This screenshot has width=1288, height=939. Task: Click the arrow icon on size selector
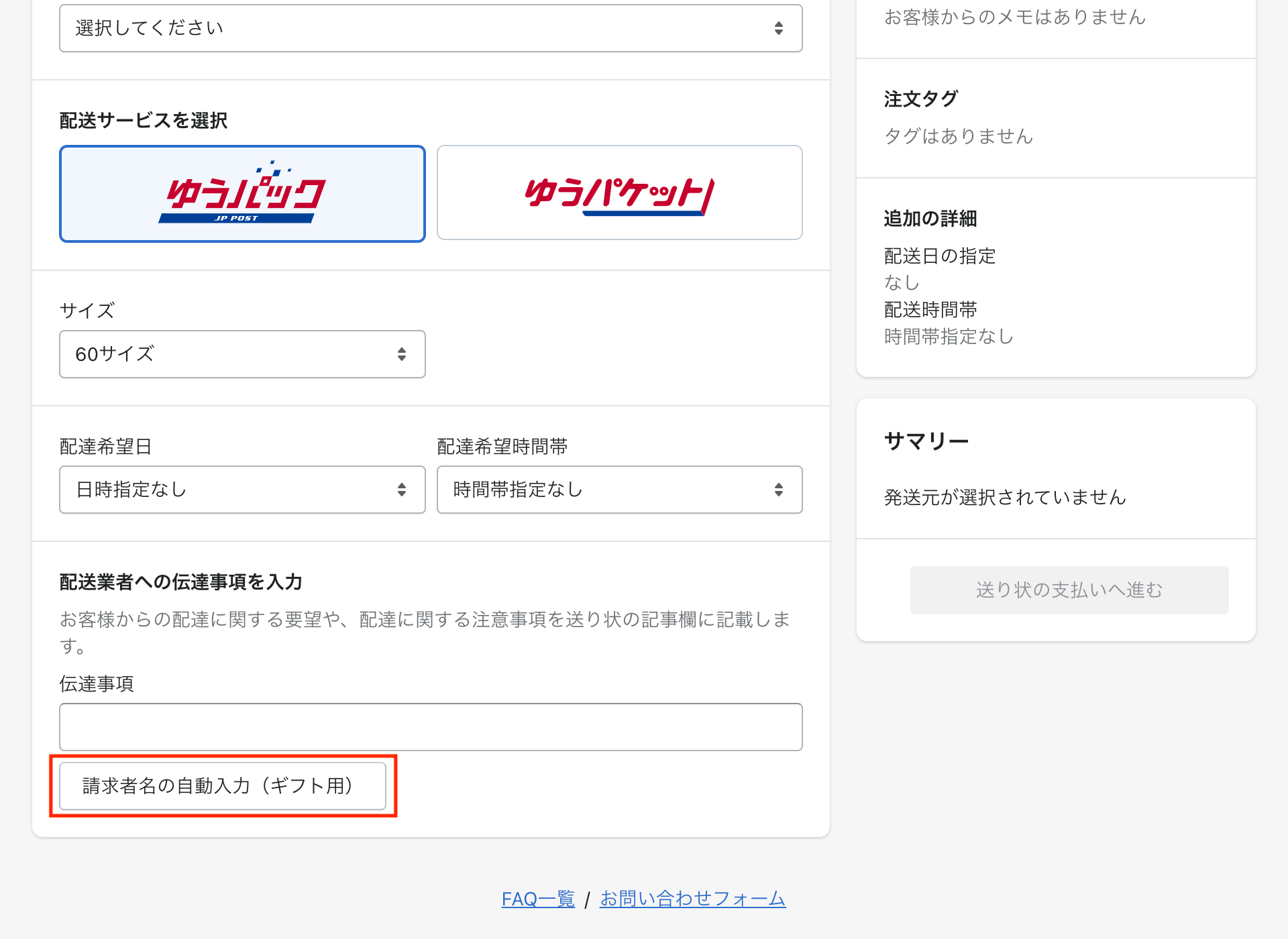pyautogui.click(x=402, y=354)
